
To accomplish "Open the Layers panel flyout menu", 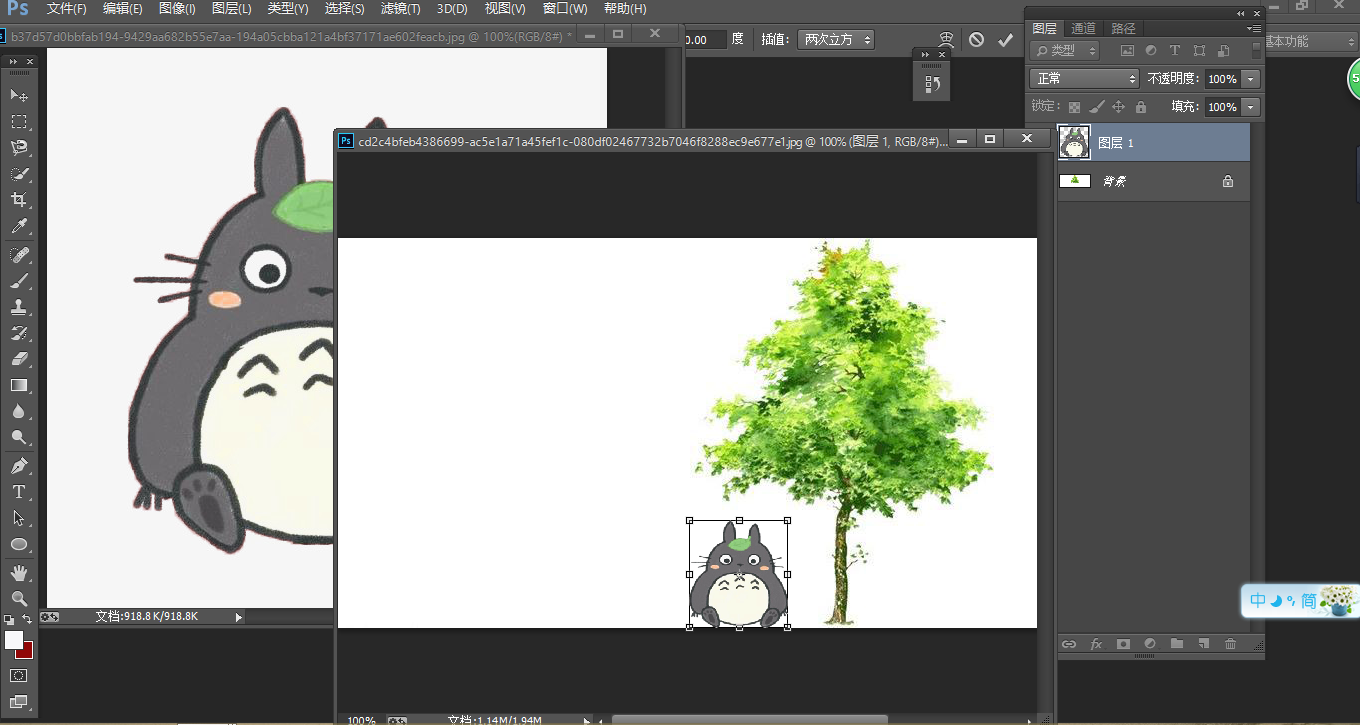I will [1254, 28].
